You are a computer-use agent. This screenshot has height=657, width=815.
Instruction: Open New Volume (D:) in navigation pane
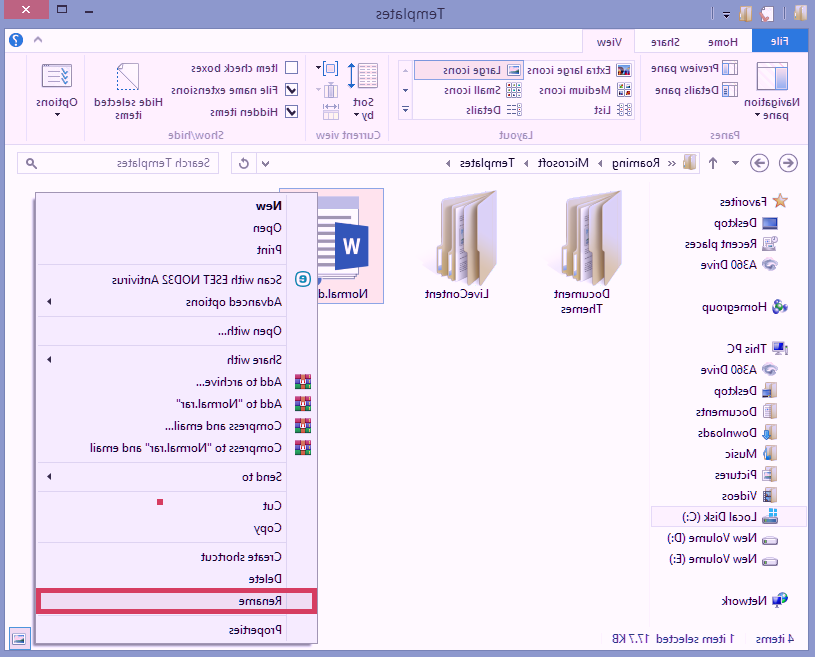[x=722, y=538]
